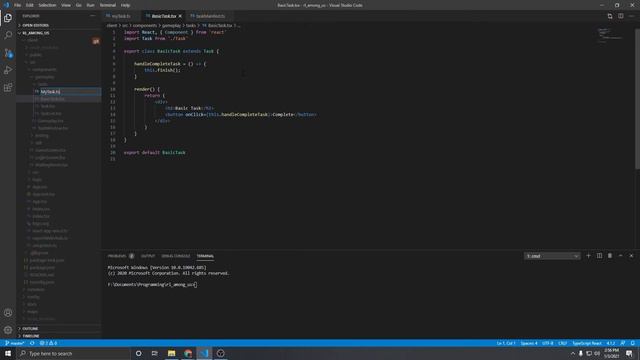Change indentation via Spaces: 4
The height and width of the screenshot is (360, 640).
529,343
